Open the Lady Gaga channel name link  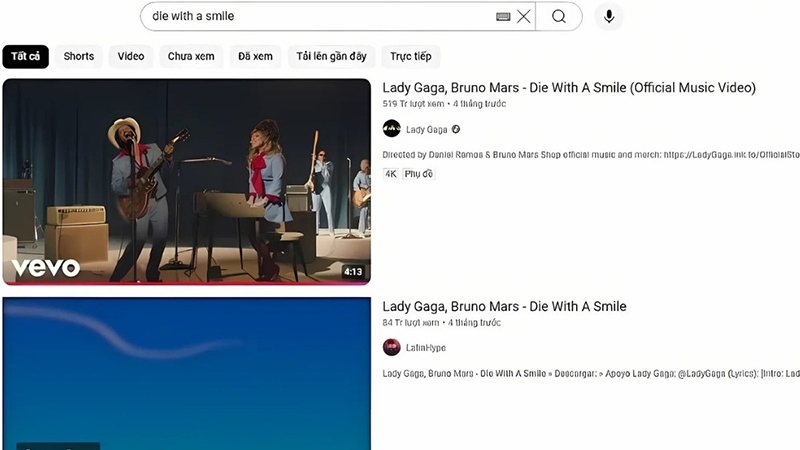[427, 130]
